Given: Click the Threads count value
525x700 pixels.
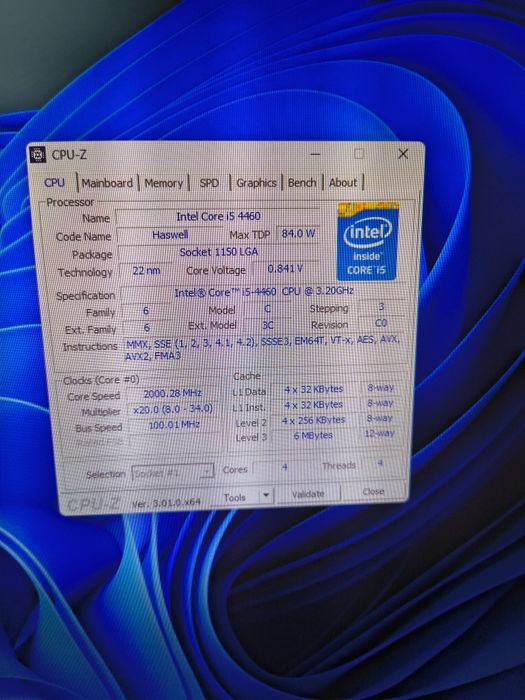Looking at the screenshot, I should pyautogui.click(x=380, y=463).
